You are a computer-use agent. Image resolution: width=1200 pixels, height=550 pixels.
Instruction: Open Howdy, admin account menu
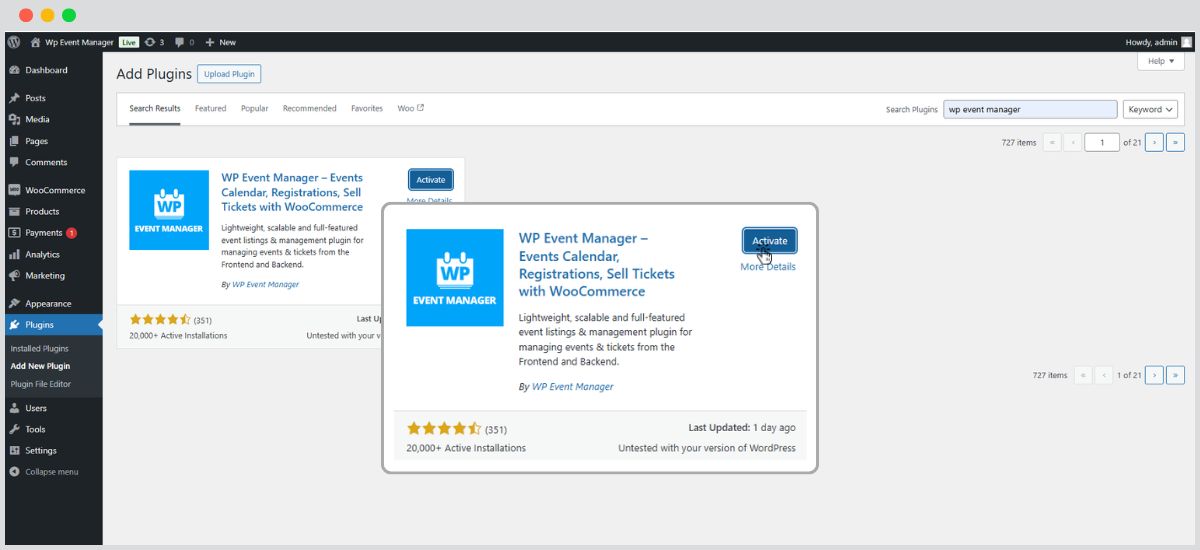coord(1158,42)
